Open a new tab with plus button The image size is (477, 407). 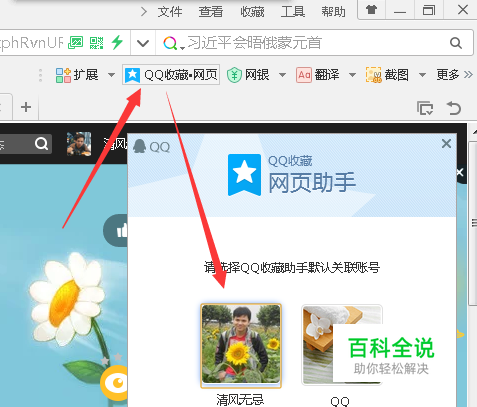pyautogui.click(x=26, y=107)
